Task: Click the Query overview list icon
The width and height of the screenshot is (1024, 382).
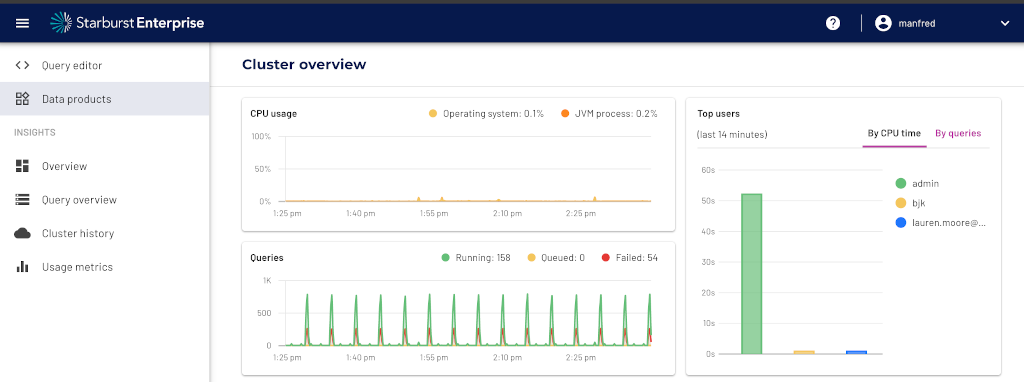Action: pos(22,200)
